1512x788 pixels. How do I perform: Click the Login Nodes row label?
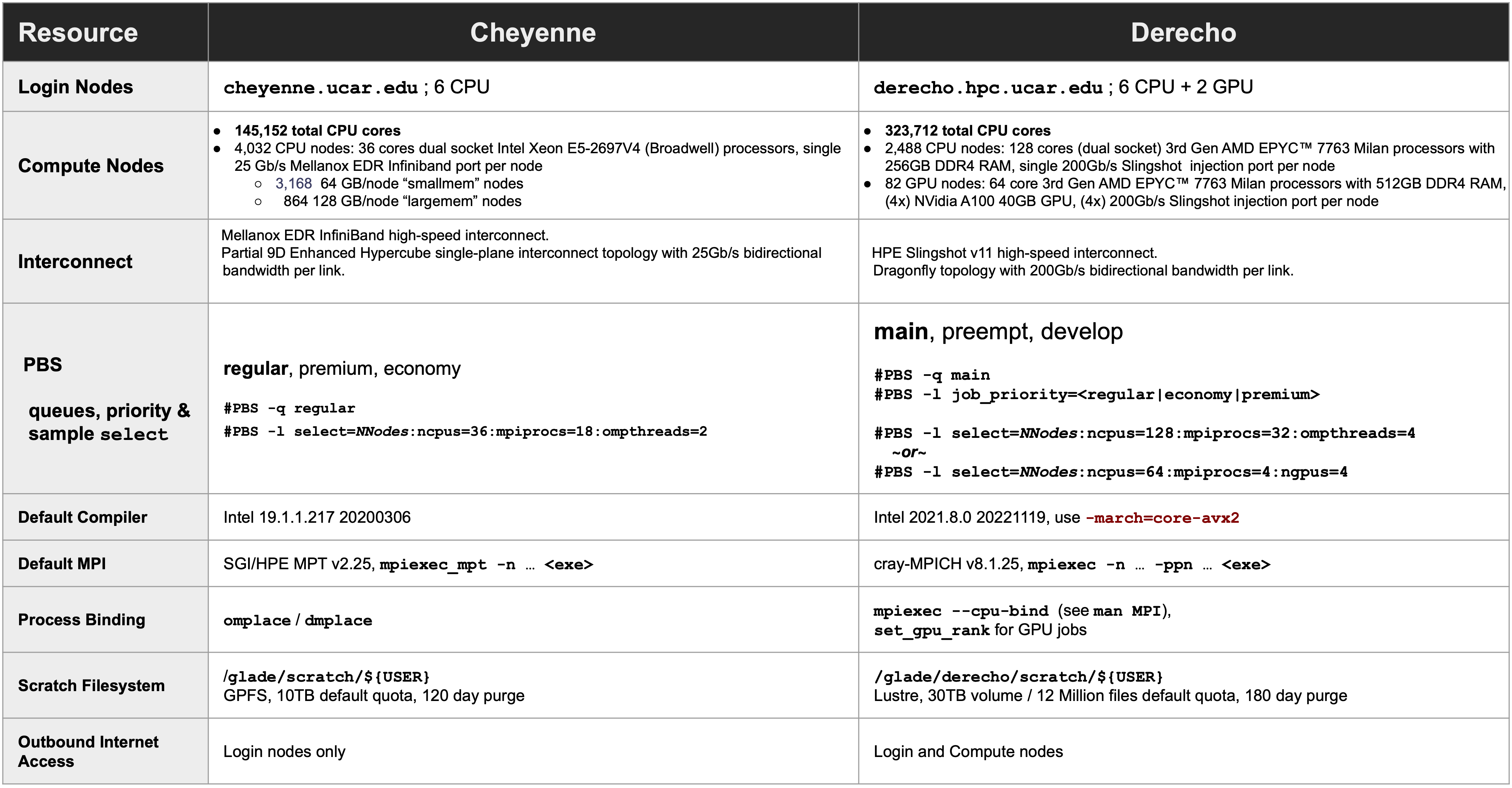click(76, 87)
